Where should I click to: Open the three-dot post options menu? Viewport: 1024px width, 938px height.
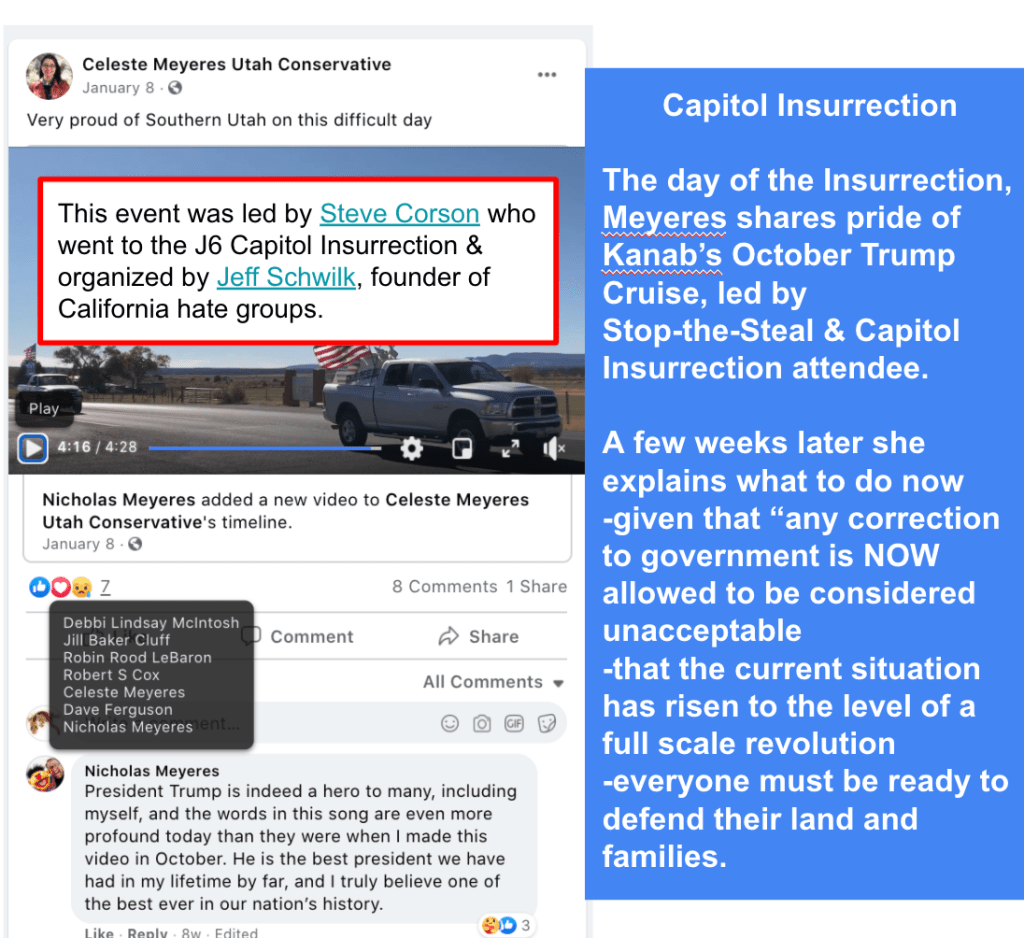coord(547,75)
